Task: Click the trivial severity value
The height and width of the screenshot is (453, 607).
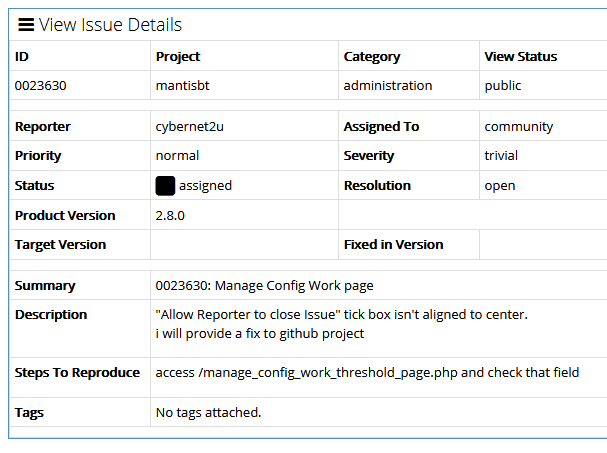Action: [501, 156]
